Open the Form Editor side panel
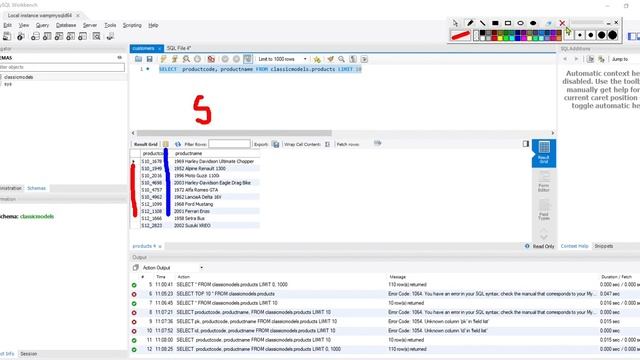The height and width of the screenshot is (360, 640). 544,182
